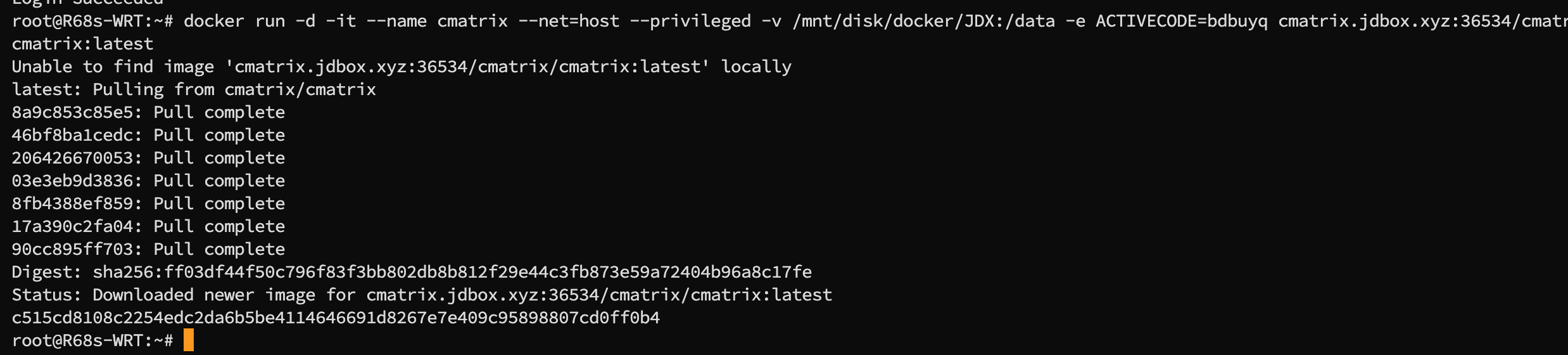The width and height of the screenshot is (1568, 355).
Task: Click layer ID 46bf8ba1cedc
Action: 72,135
